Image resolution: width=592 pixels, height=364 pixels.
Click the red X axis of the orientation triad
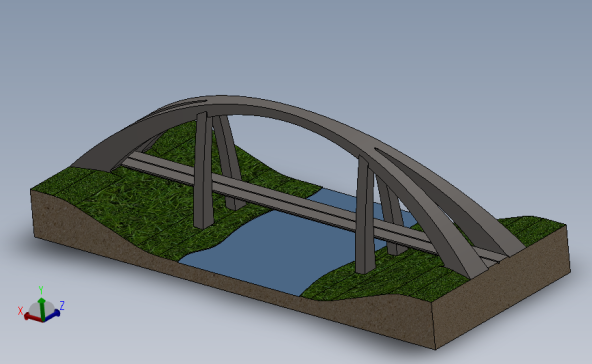32,317
